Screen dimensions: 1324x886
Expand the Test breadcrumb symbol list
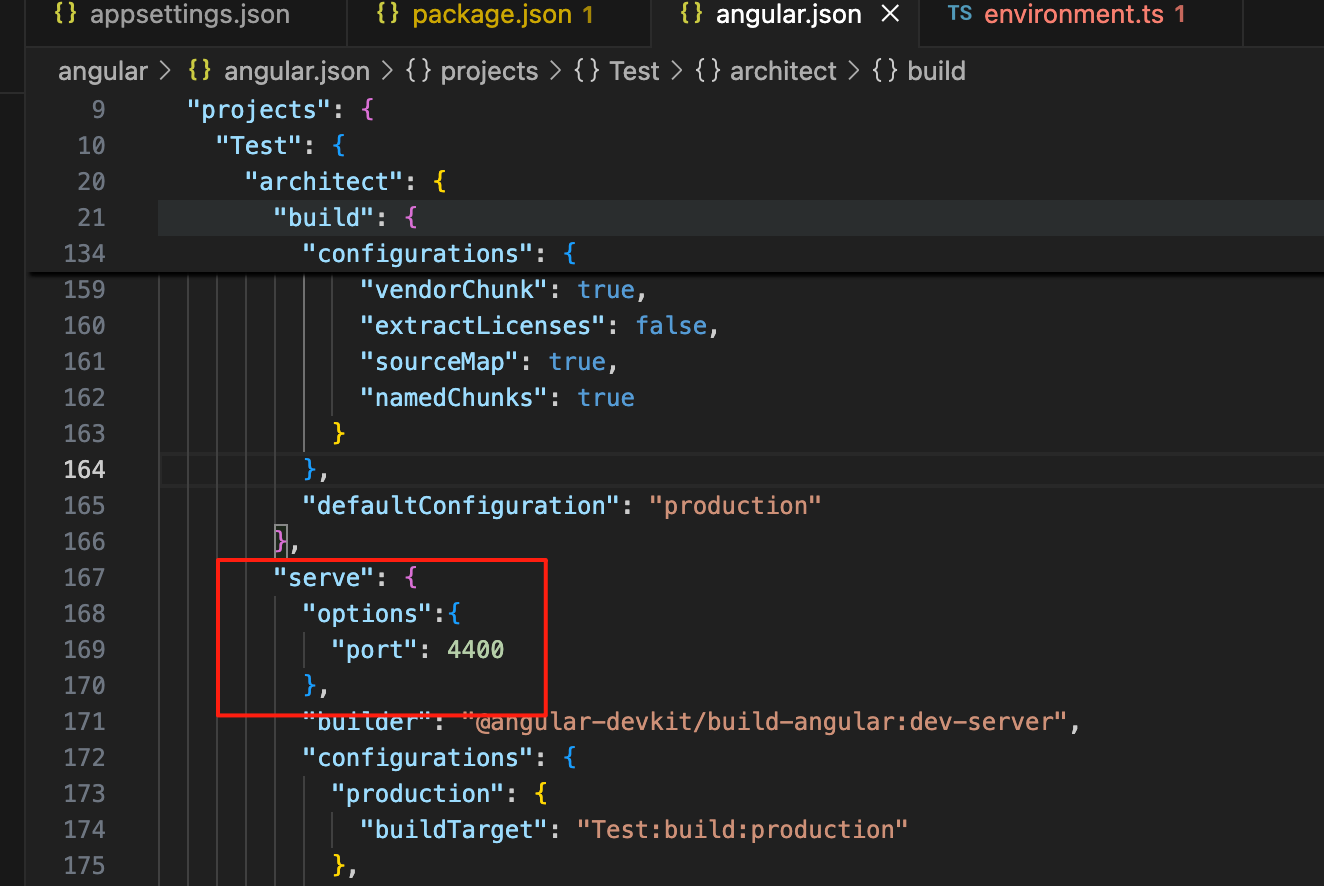(634, 72)
